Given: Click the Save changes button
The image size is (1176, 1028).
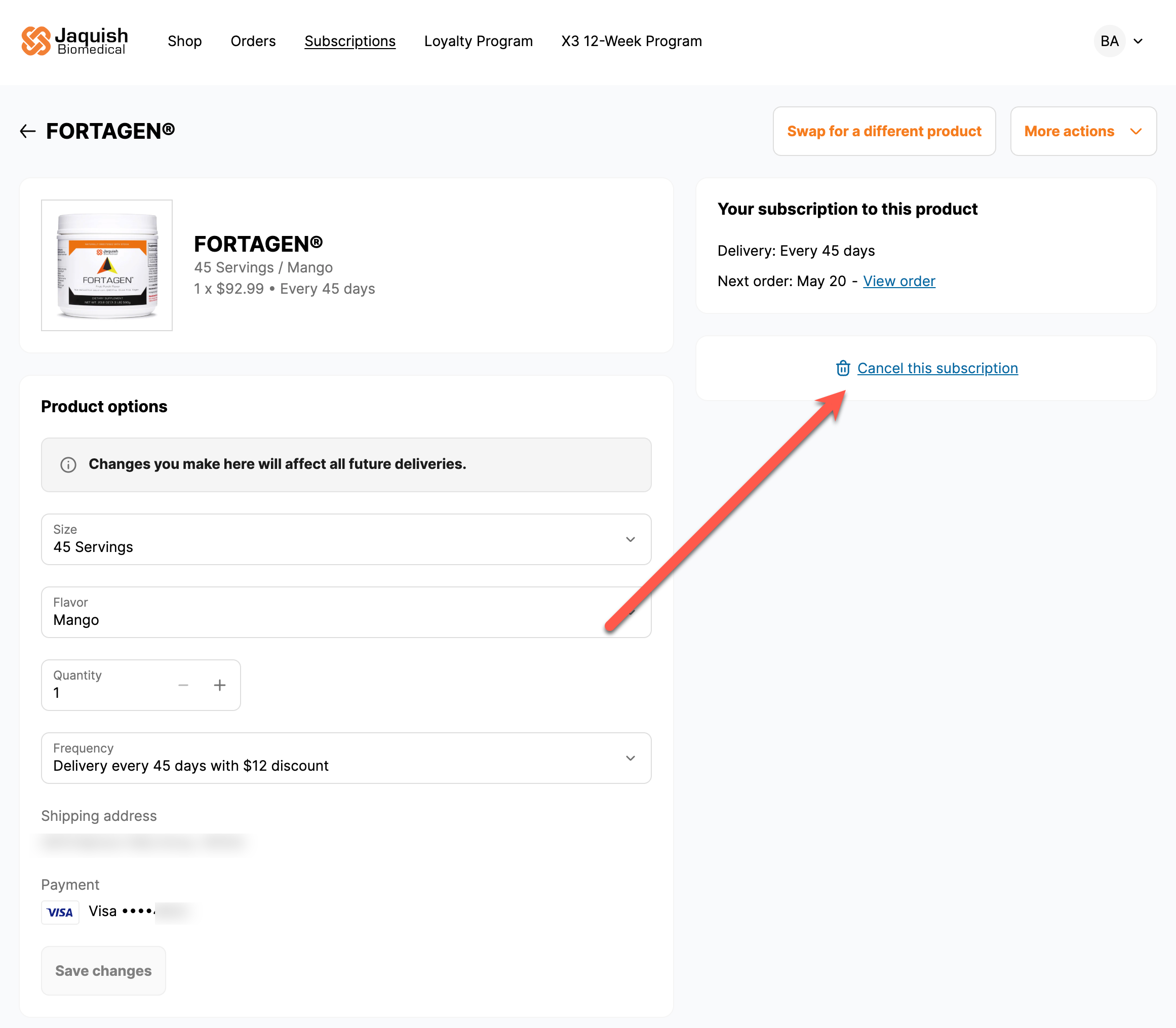Looking at the screenshot, I should (103, 971).
